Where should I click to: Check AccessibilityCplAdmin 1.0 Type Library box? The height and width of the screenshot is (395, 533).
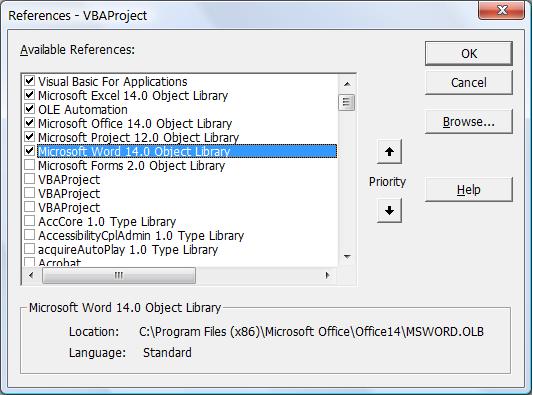coord(30,235)
